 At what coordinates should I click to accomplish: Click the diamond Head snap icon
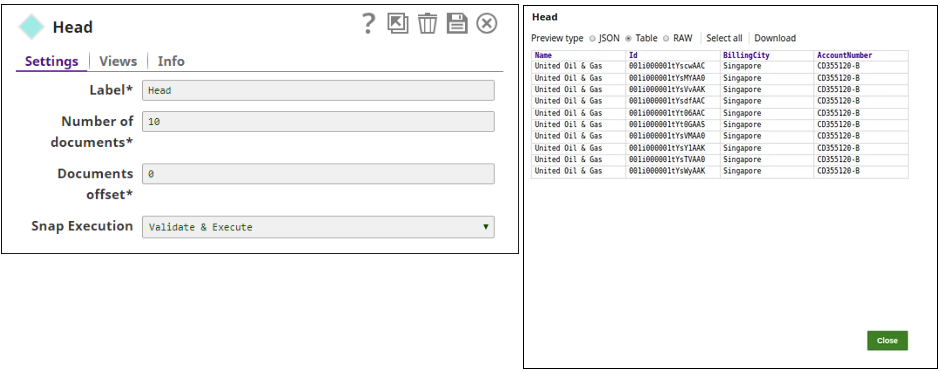click(x=31, y=26)
